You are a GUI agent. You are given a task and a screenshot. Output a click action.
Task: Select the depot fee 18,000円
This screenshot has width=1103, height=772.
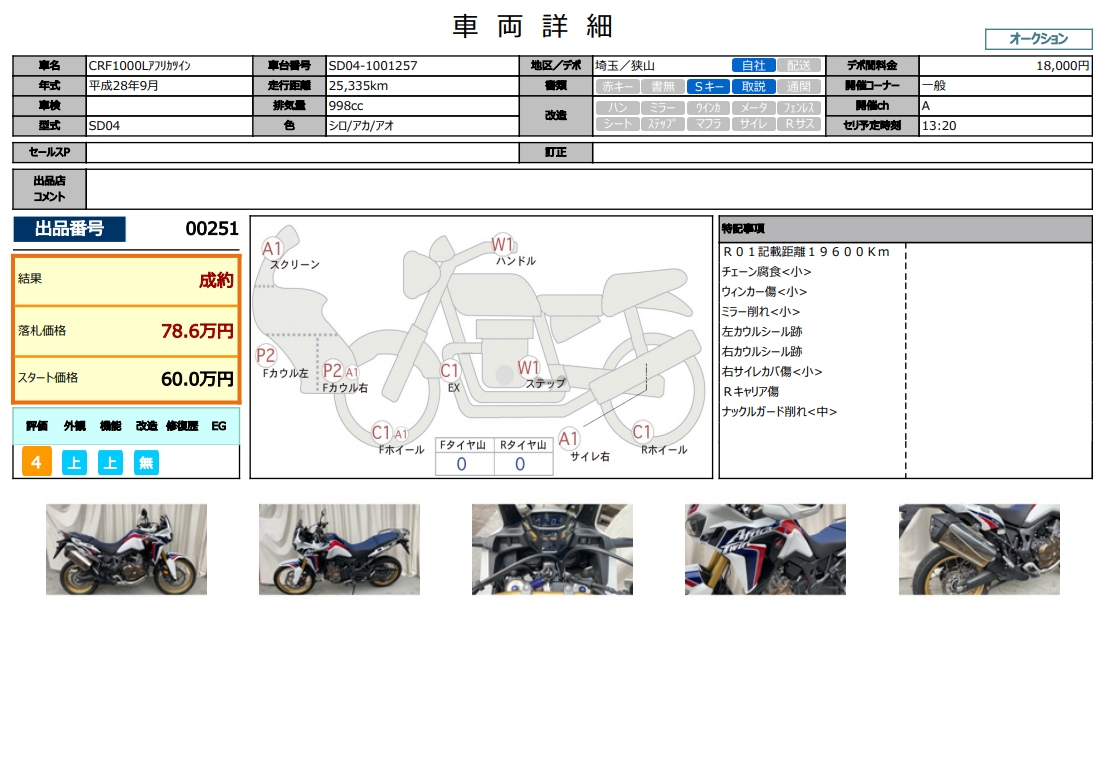click(x=1062, y=65)
